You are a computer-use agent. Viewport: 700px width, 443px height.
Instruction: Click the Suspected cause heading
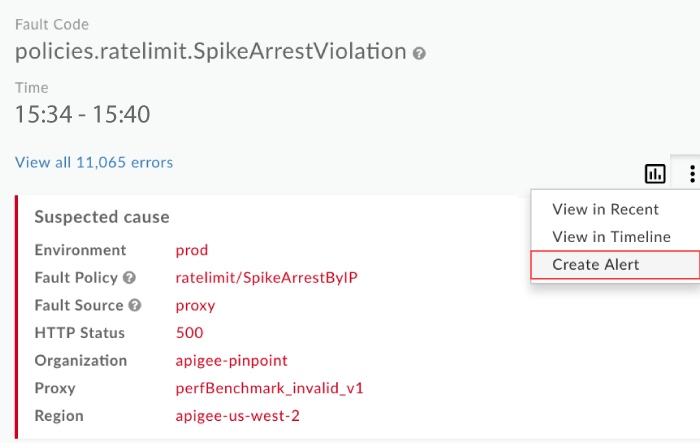102,217
